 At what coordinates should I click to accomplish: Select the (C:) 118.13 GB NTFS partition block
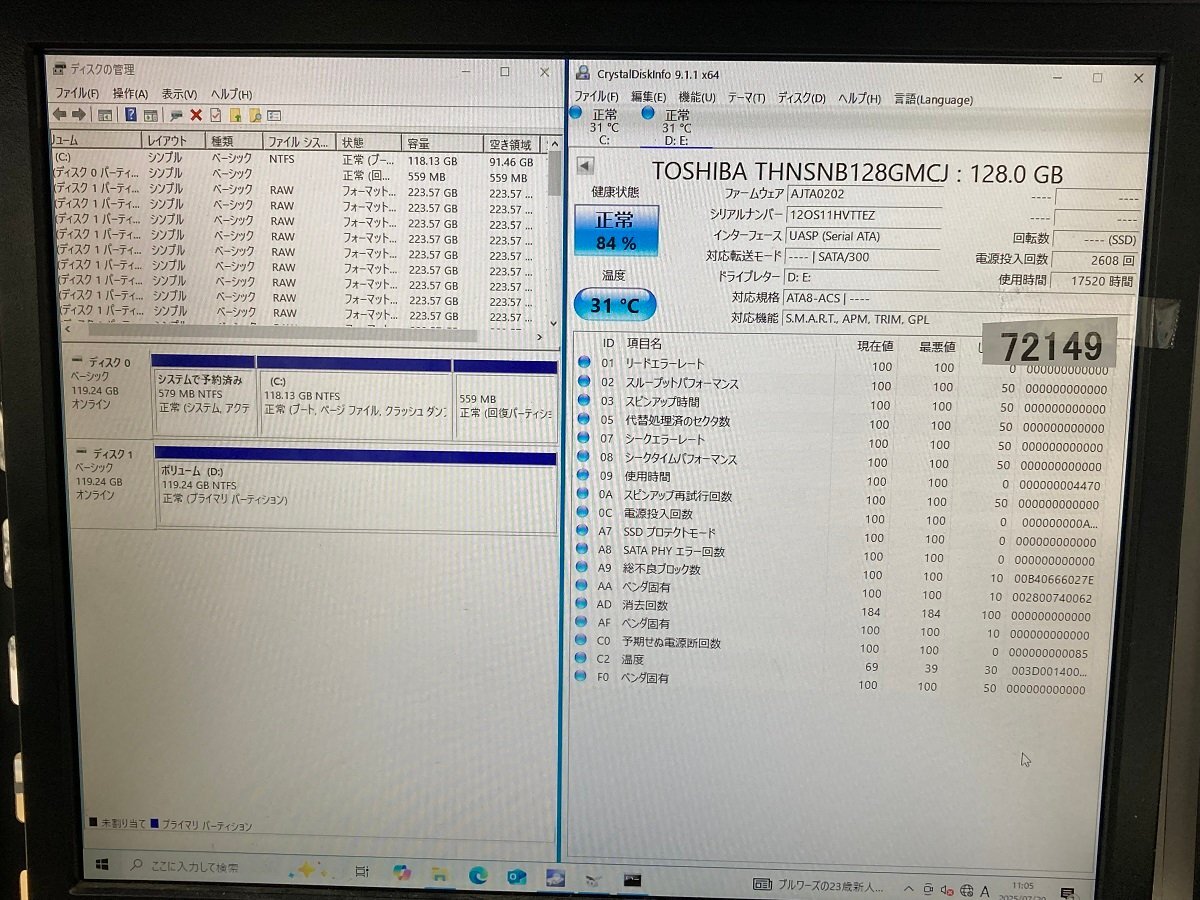pyautogui.click(x=355, y=397)
